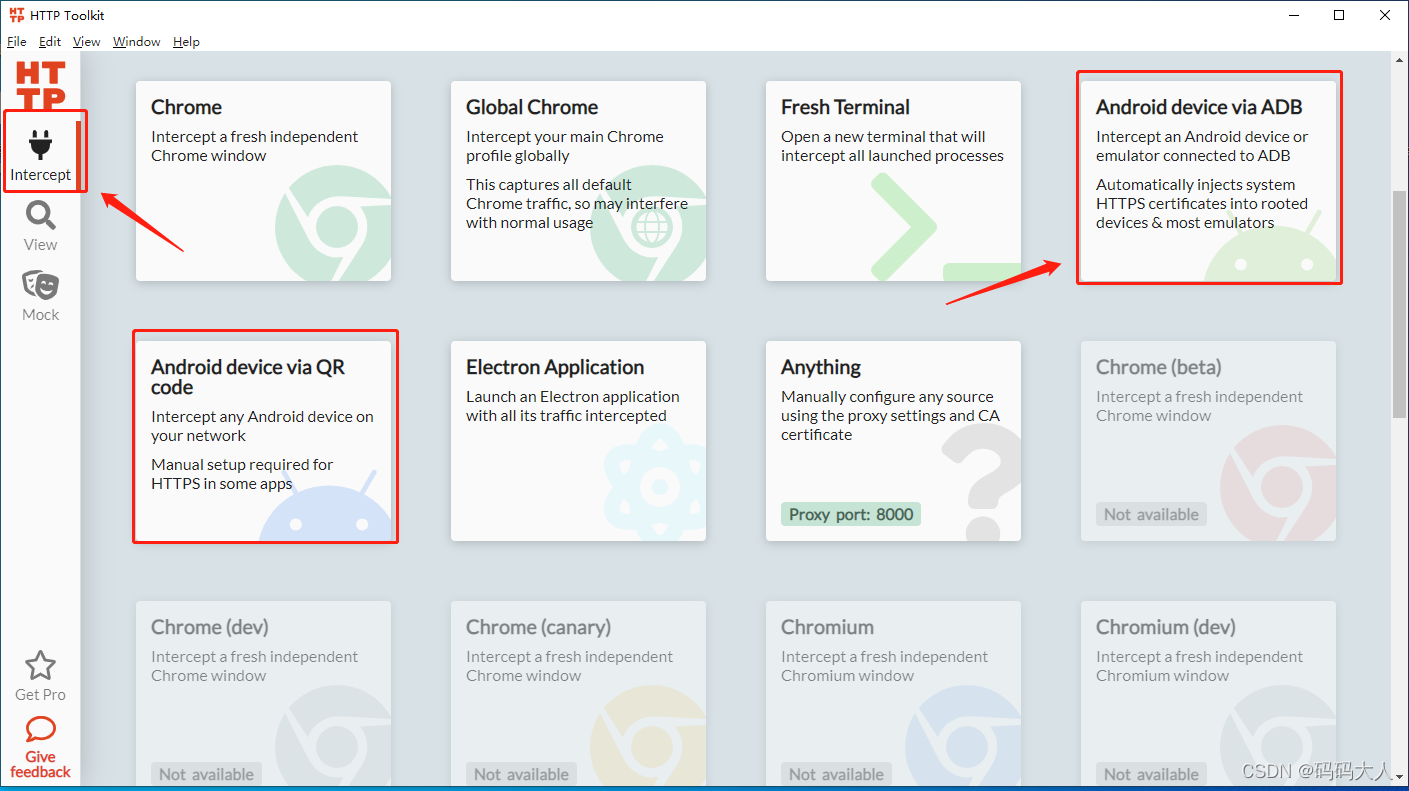
Task: Click the Chromium (dev) unavailable card
Action: point(1208,693)
